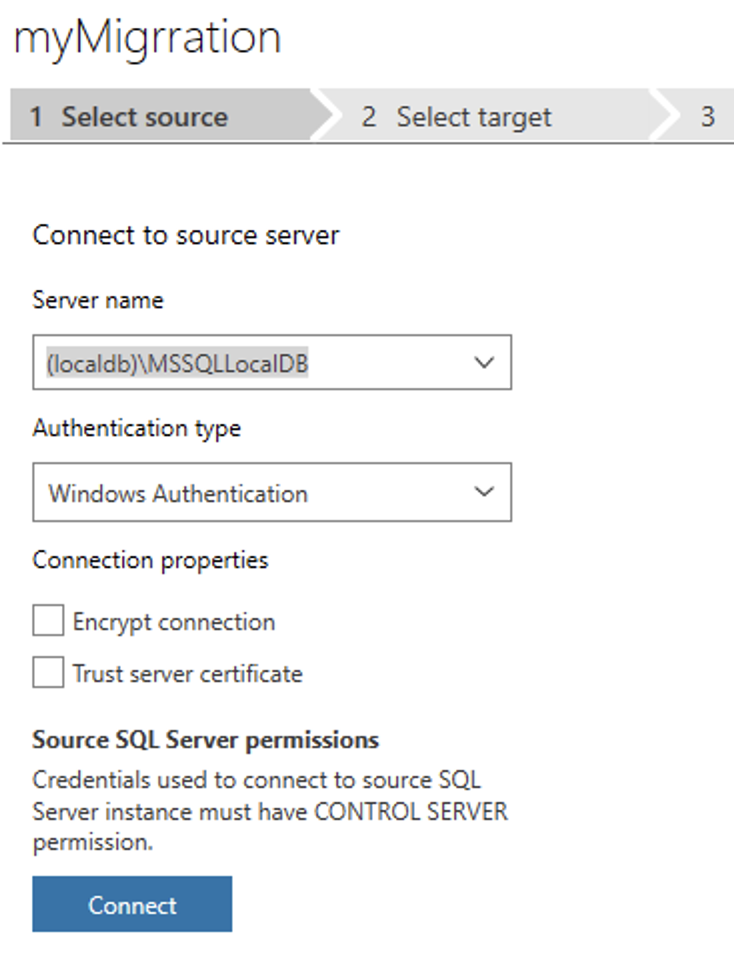This screenshot has width=734, height=962.
Task: Click the Connect button to source server
Action: point(131,904)
